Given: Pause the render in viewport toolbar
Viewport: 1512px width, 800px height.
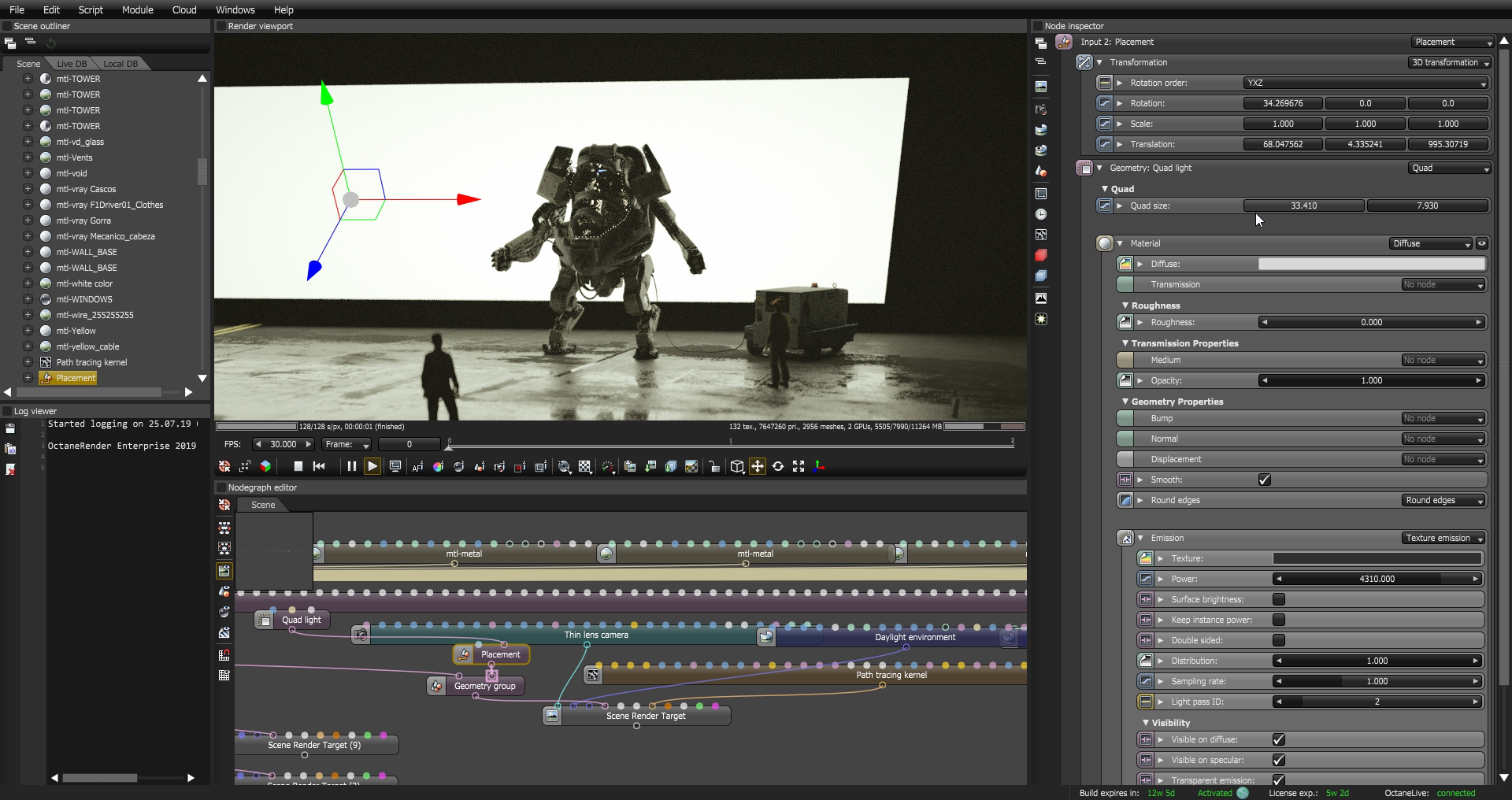Looking at the screenshot, I should coord(351,466).
